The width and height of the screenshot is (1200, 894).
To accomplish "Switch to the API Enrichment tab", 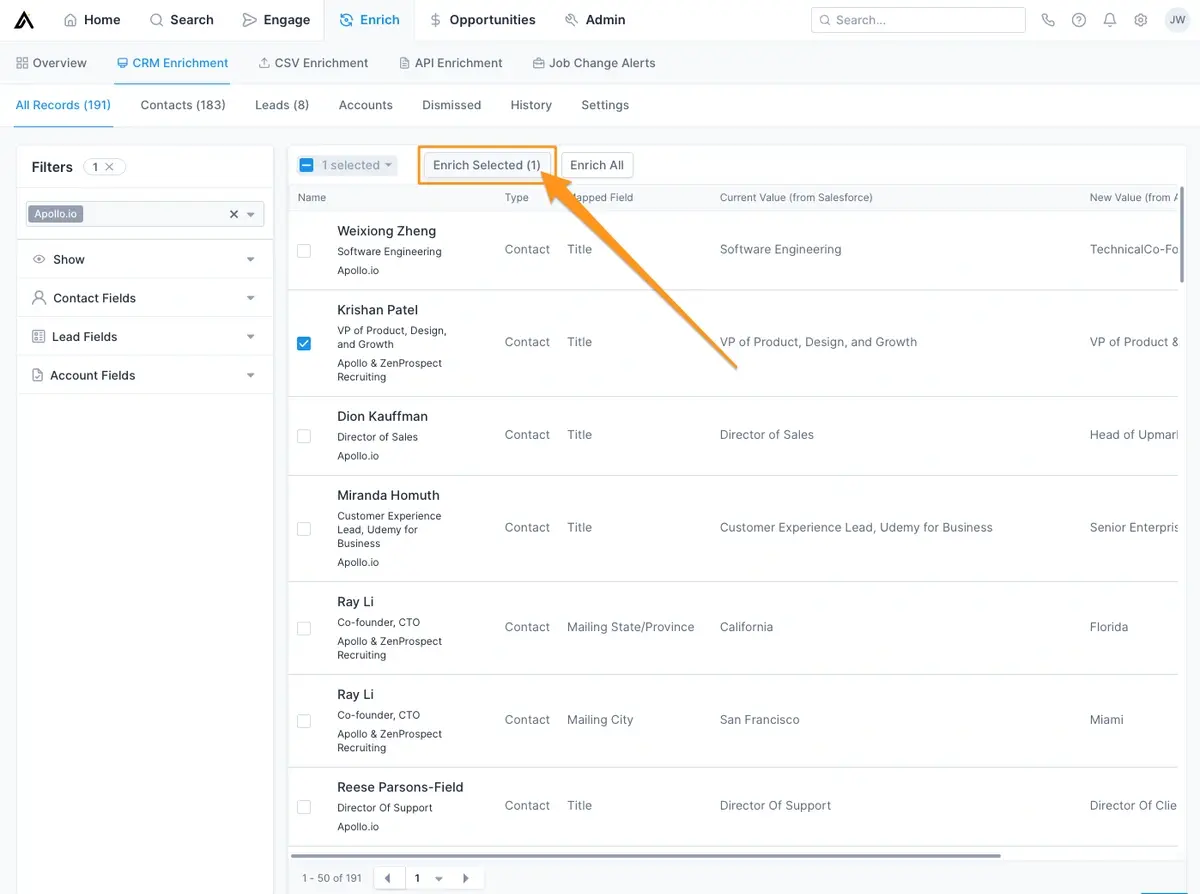I will click(x=450, y=63).
